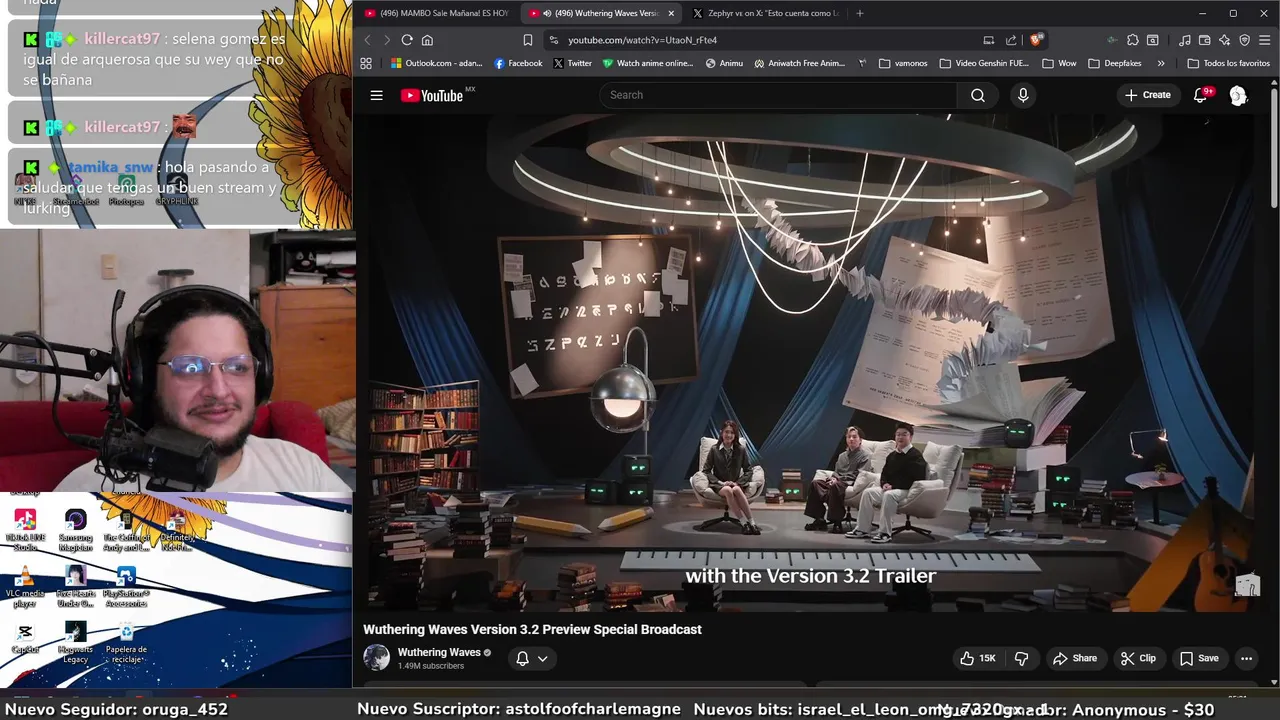Image resolution: width=1280 pixels, height=720 pixels.
Task: Open the Aniwatch Free Anime bookmark
Action: pyautogui.click(x=799, y=63)
